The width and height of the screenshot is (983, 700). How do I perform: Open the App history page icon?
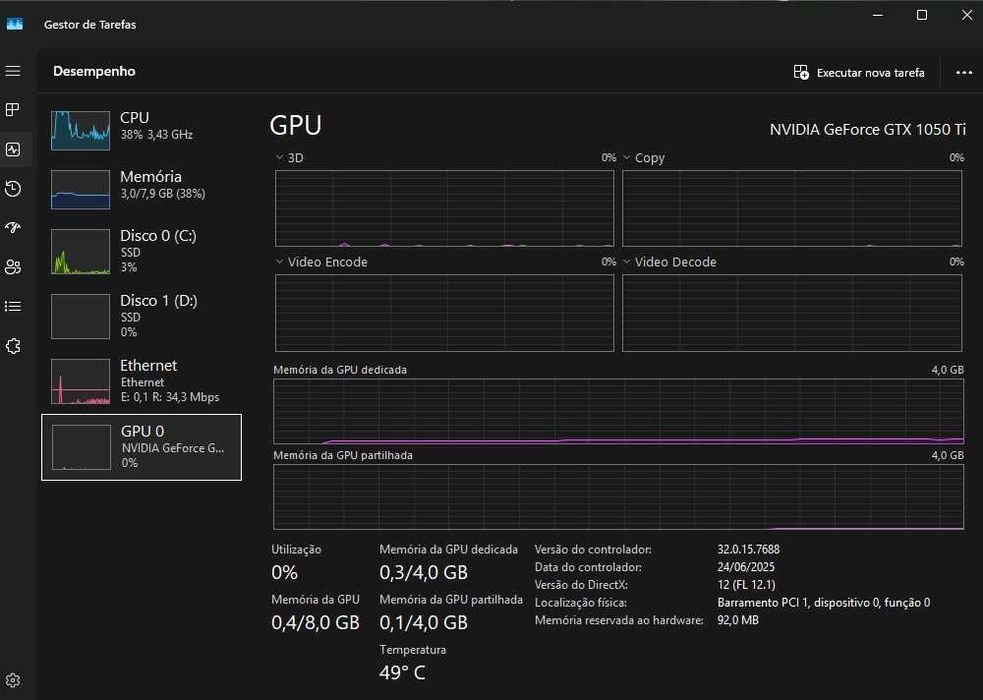(x=13, y=189)
